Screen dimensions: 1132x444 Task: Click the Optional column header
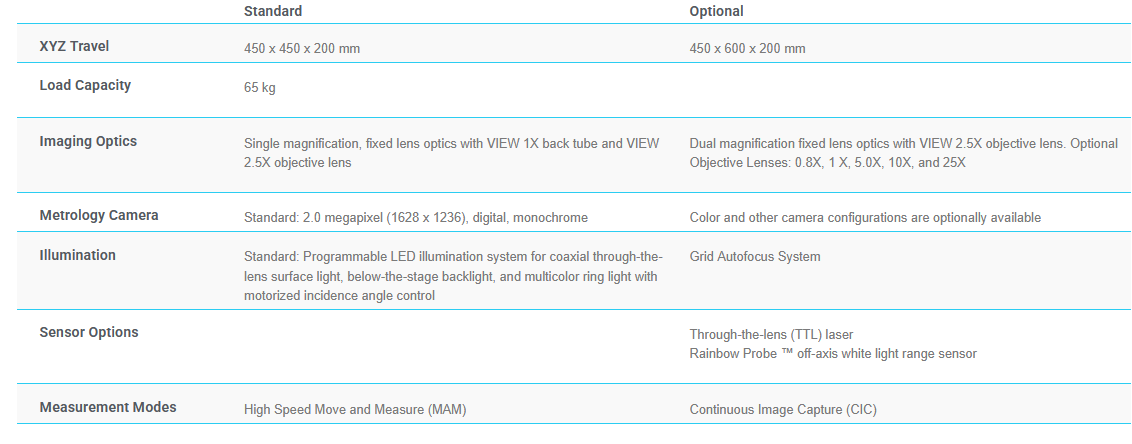pyautogui.click(x=716, y=11)
